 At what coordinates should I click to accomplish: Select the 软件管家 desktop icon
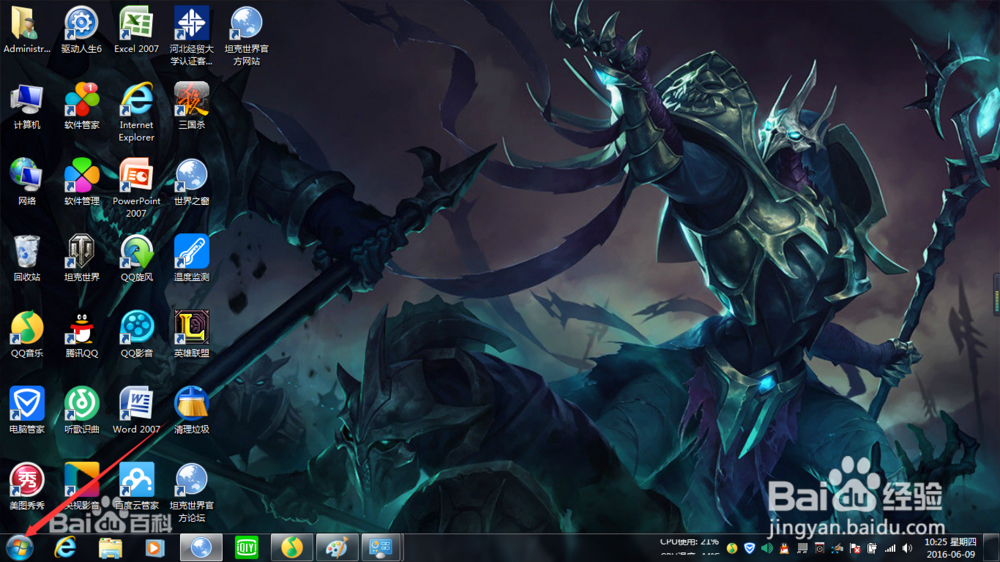pyautogui.click(x=82, y=106)
